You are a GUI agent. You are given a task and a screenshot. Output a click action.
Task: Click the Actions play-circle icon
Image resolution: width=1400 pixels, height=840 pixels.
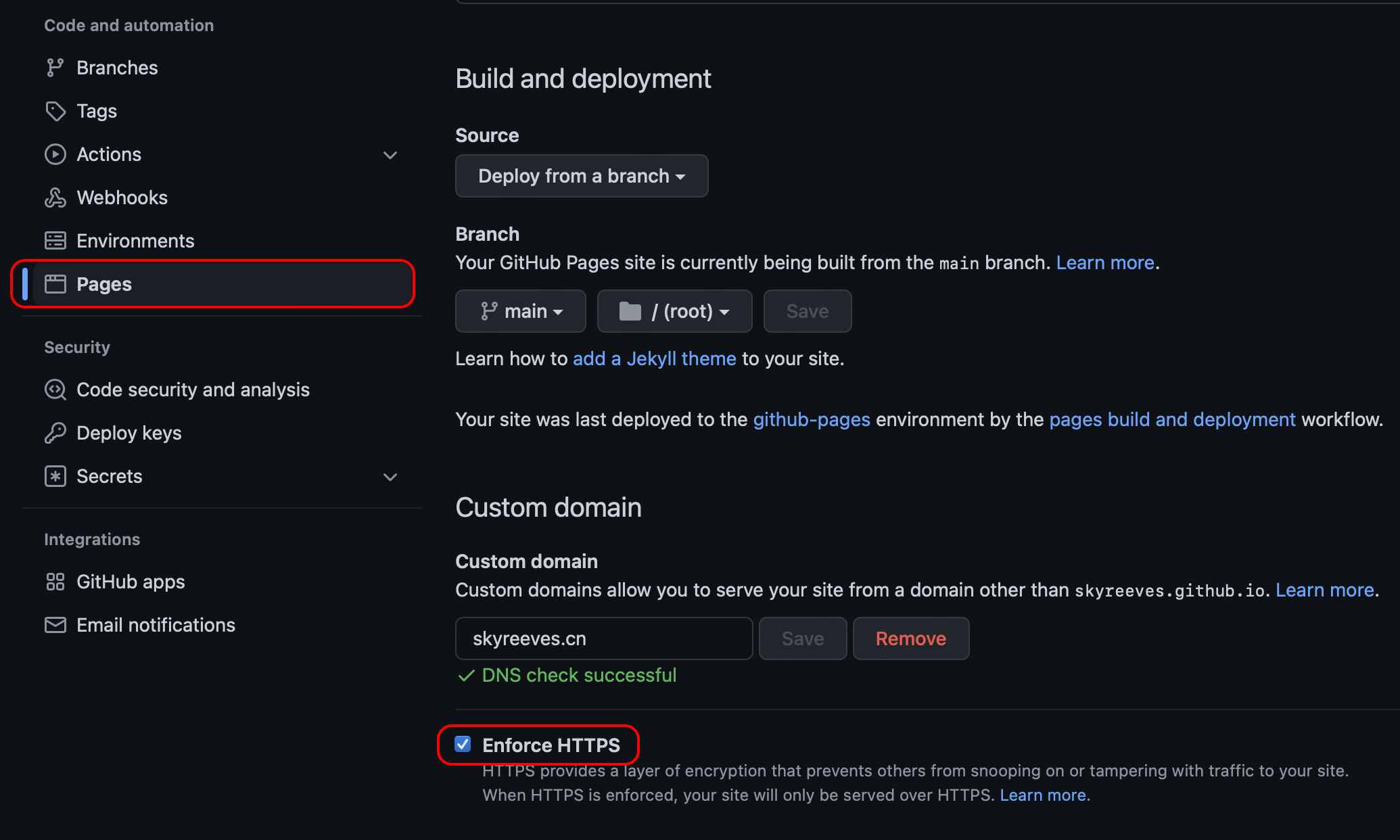click(55, 154)
